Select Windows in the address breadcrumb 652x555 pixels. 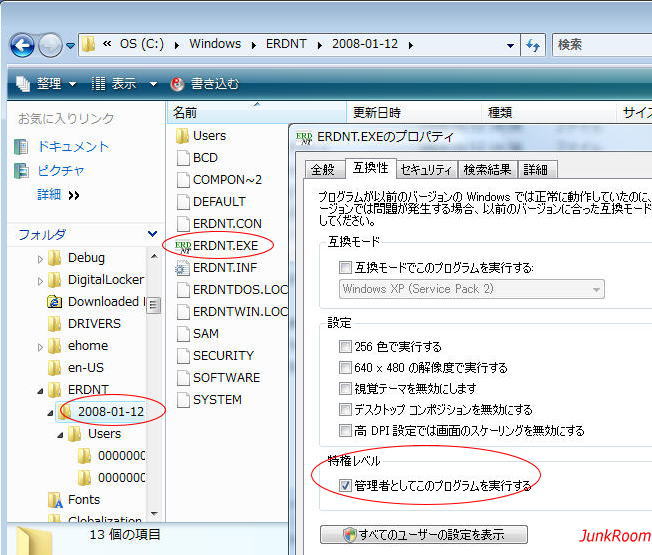coord(215,44)
